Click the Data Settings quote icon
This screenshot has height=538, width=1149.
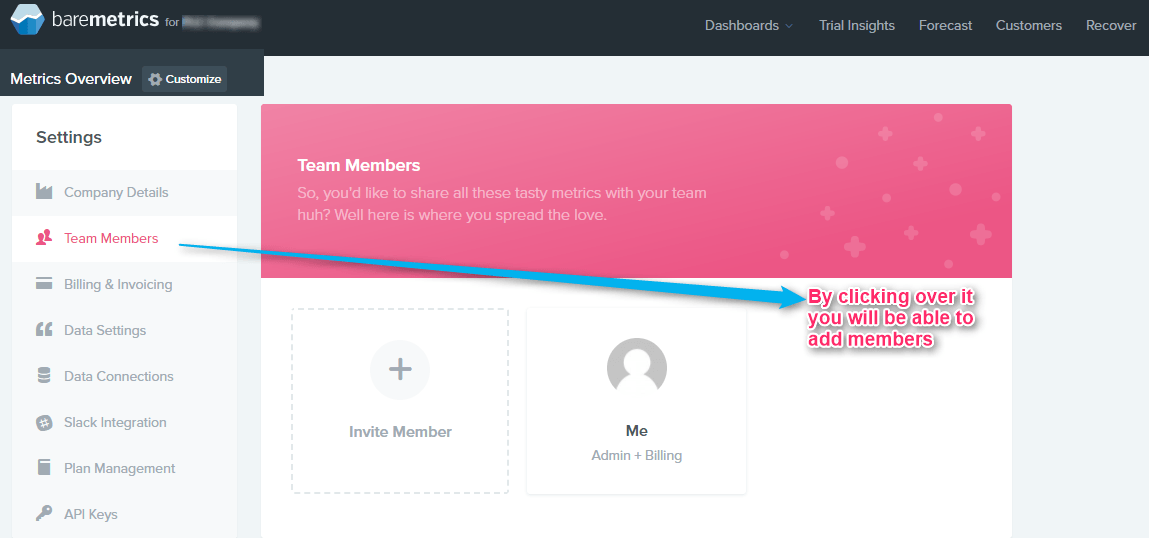point(44,330)
